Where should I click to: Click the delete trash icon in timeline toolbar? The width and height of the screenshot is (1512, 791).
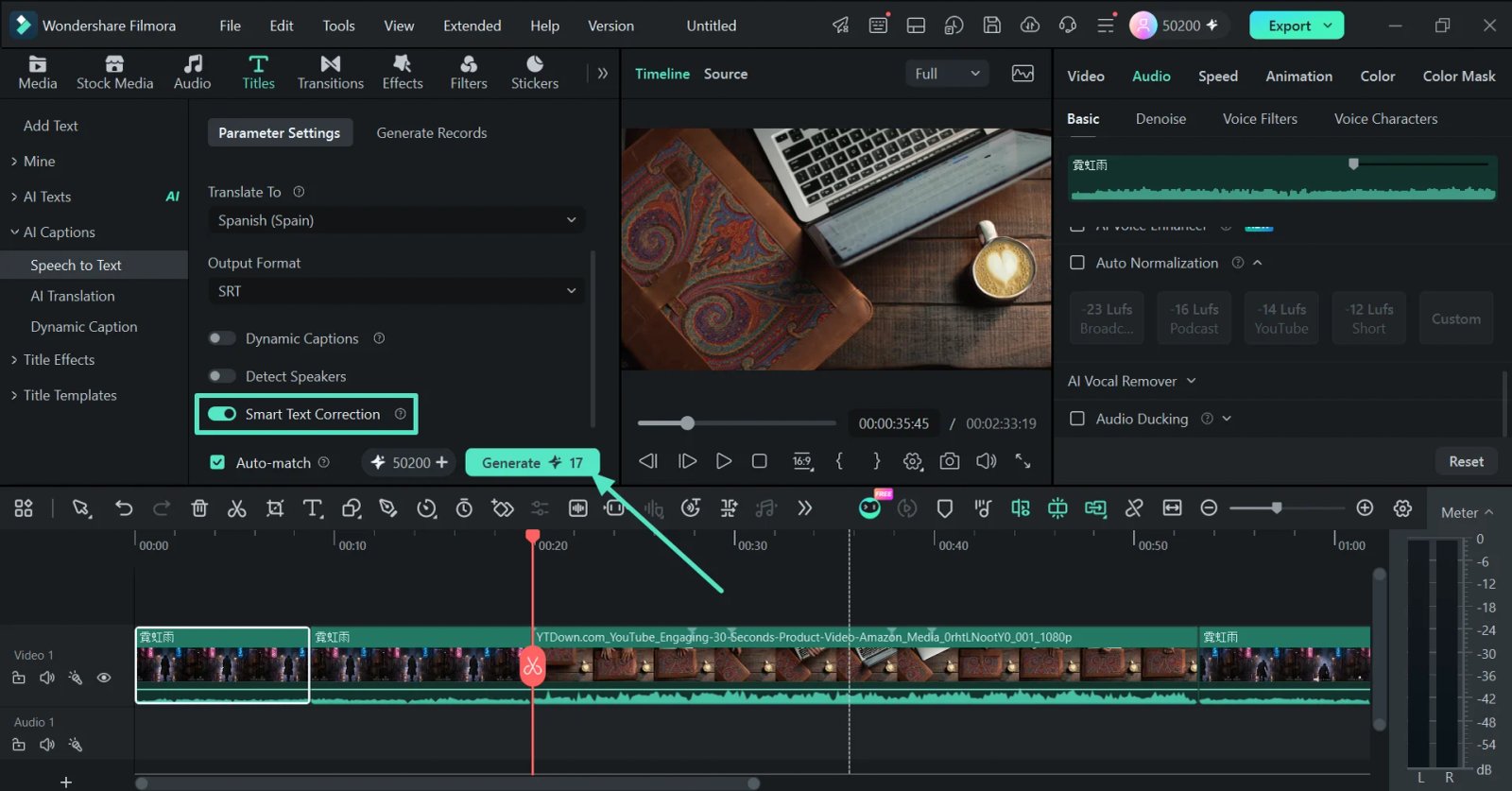[x=199, y=508]
